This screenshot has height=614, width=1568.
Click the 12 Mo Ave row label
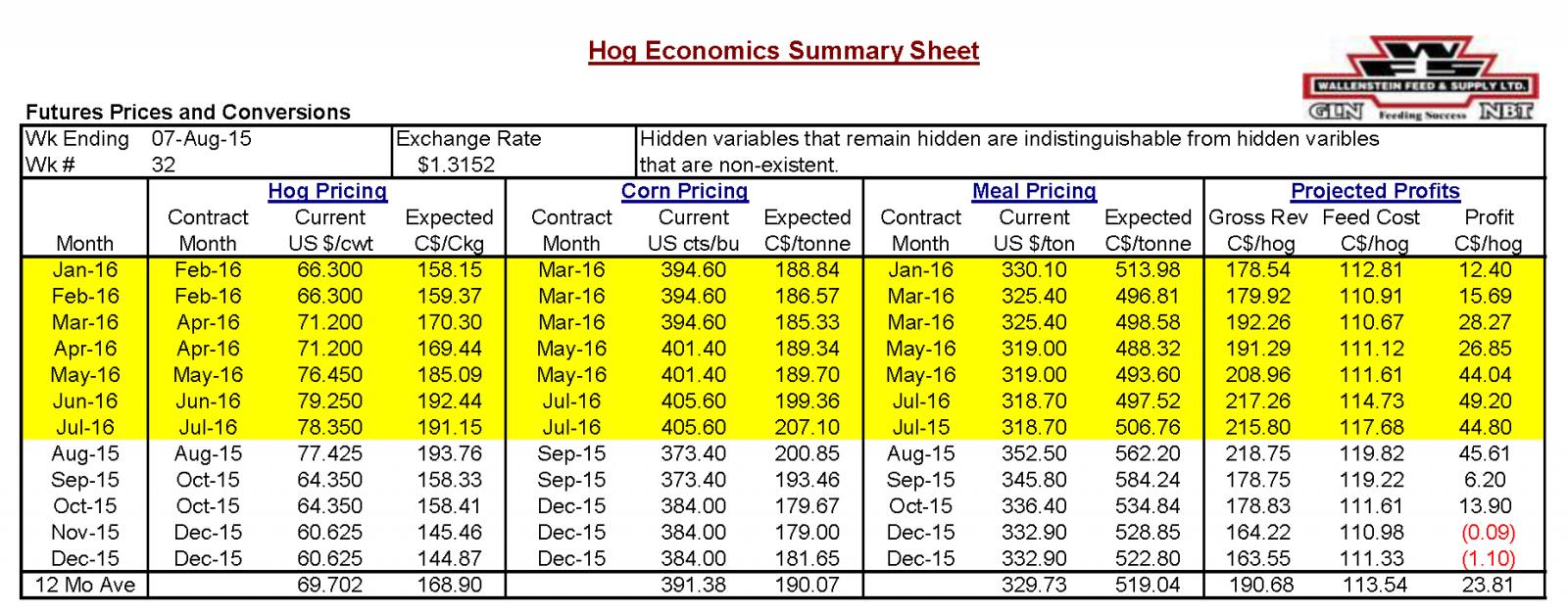tap(85, 586)
